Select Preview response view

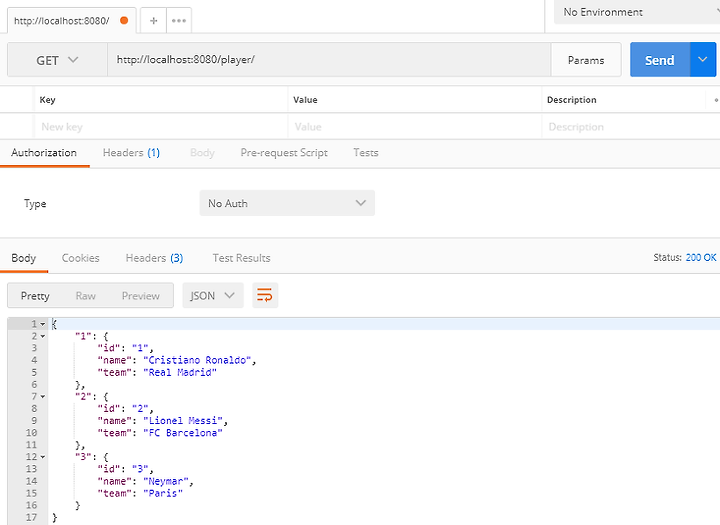141,296
